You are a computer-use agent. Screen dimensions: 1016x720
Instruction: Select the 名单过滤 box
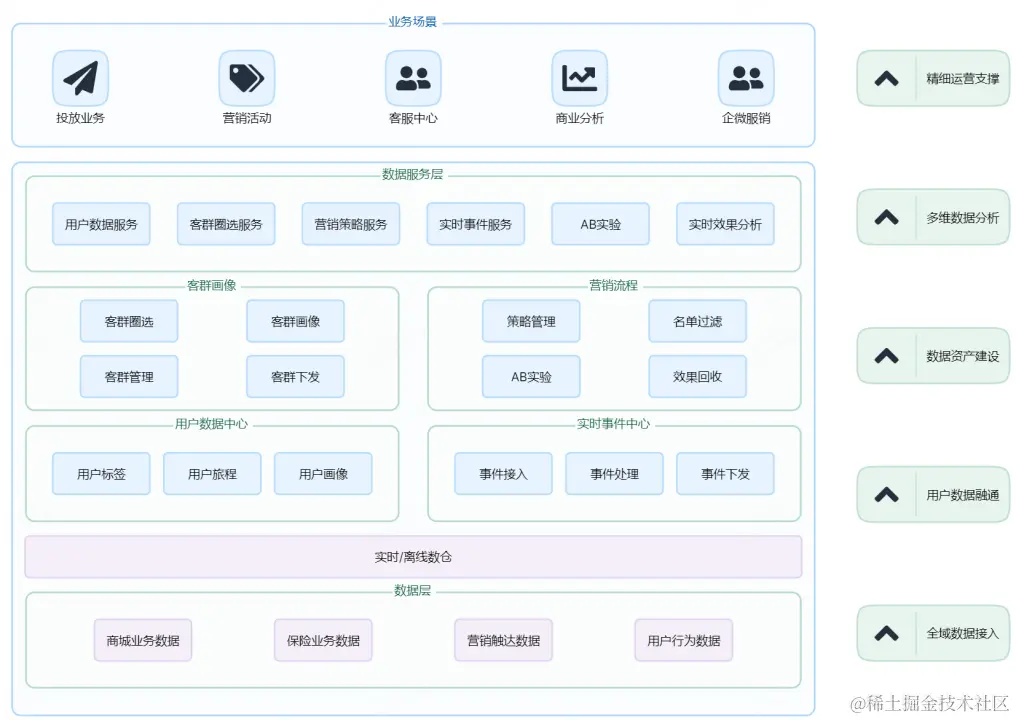coord(697,321)
